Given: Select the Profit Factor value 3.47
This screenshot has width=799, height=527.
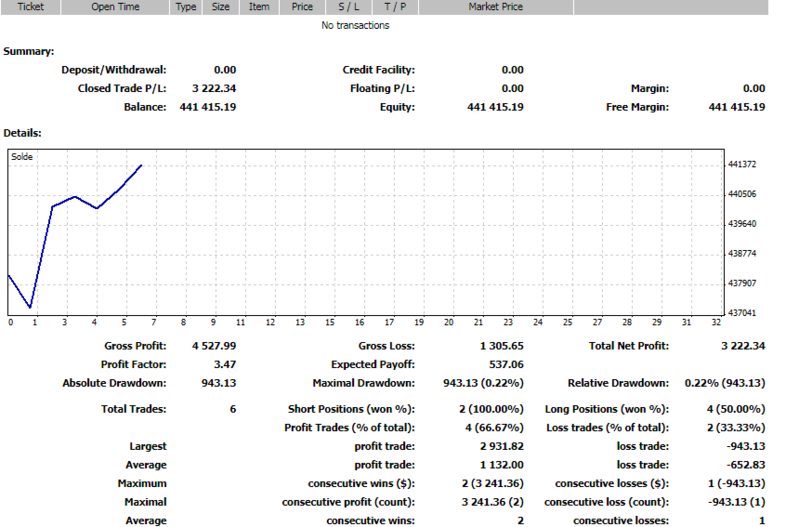Looking at the screenshot, I should point(225,365).
